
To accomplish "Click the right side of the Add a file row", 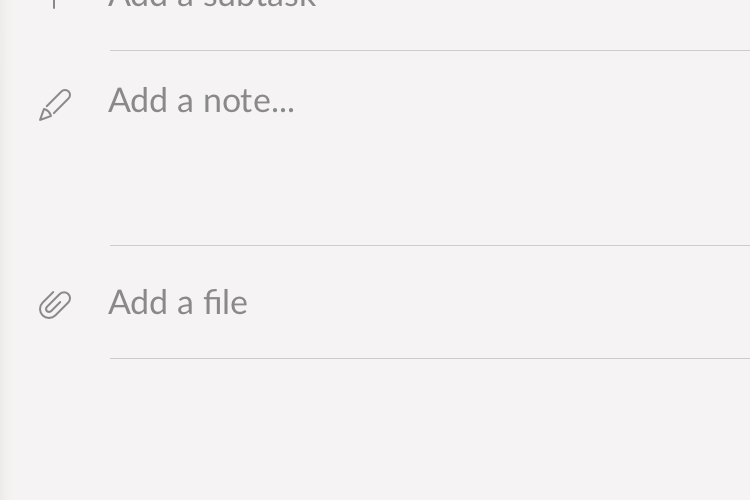I will [x=622, y=302].
